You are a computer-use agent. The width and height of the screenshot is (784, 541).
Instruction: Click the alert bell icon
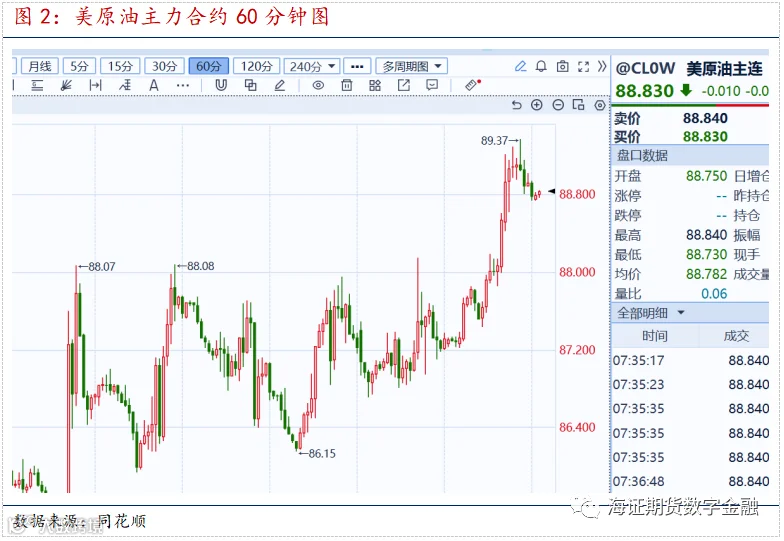pyautogui.click(x=541, y=66)
